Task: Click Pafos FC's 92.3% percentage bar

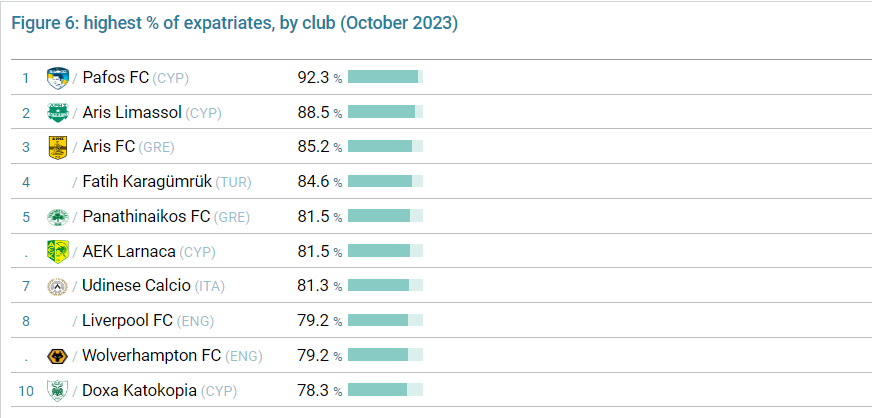Action: 385,77
